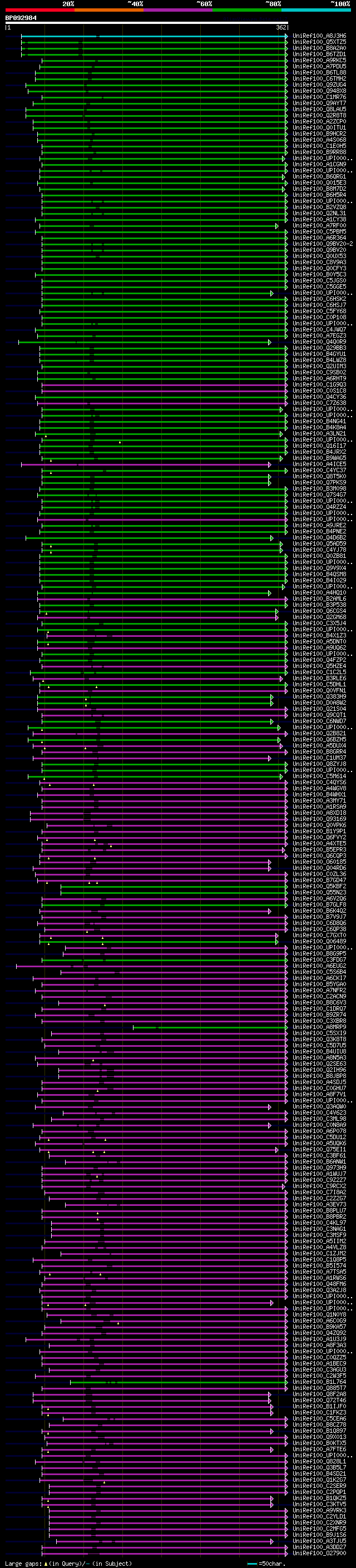Click the white query sequence bar

point(147,23)
